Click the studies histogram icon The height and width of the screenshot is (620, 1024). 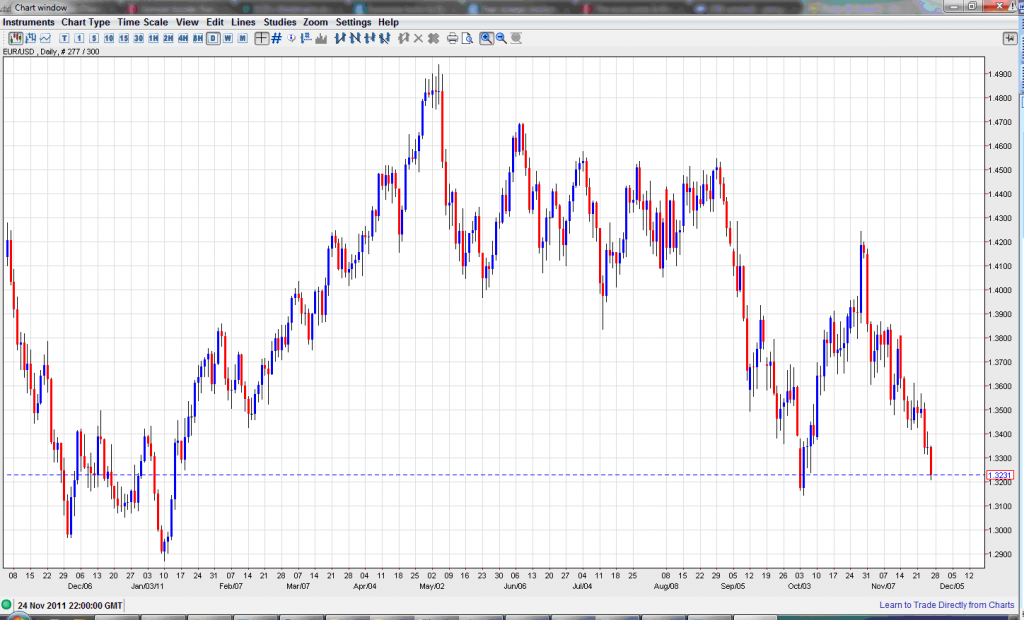coord(321,39)
